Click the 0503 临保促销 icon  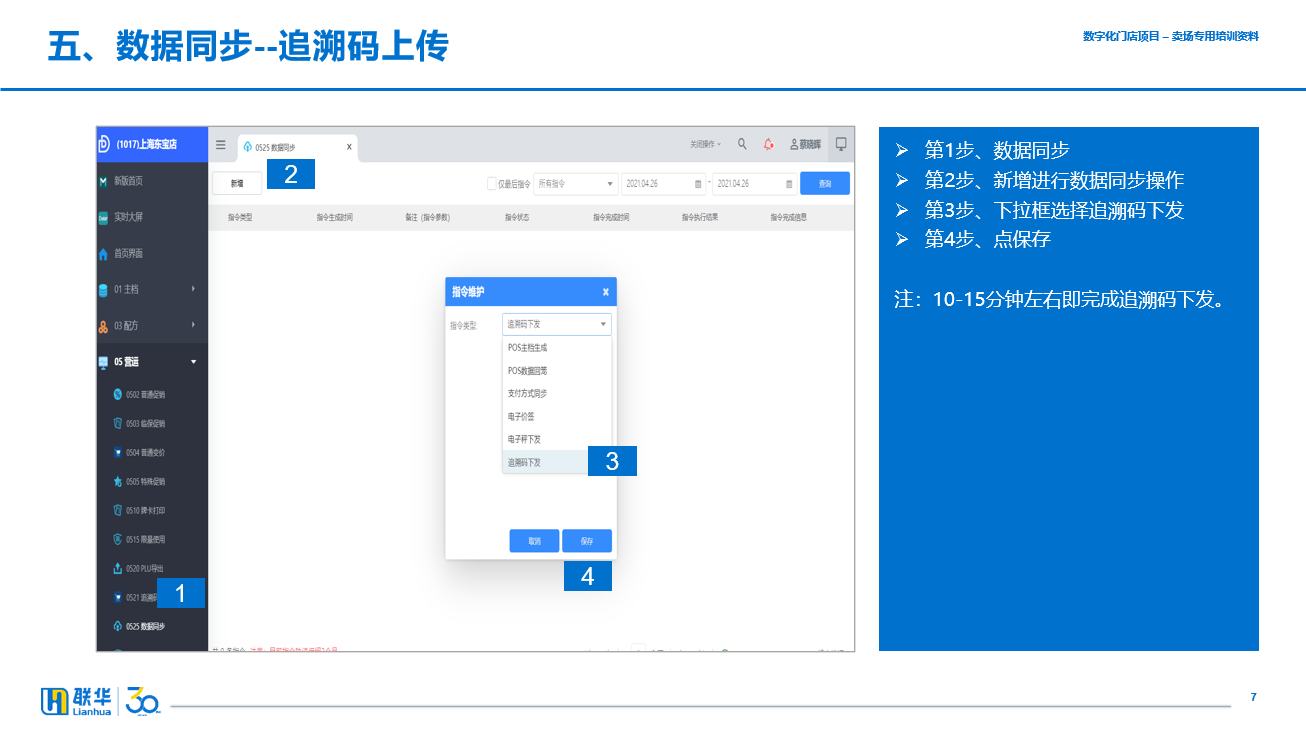[118, 423]
